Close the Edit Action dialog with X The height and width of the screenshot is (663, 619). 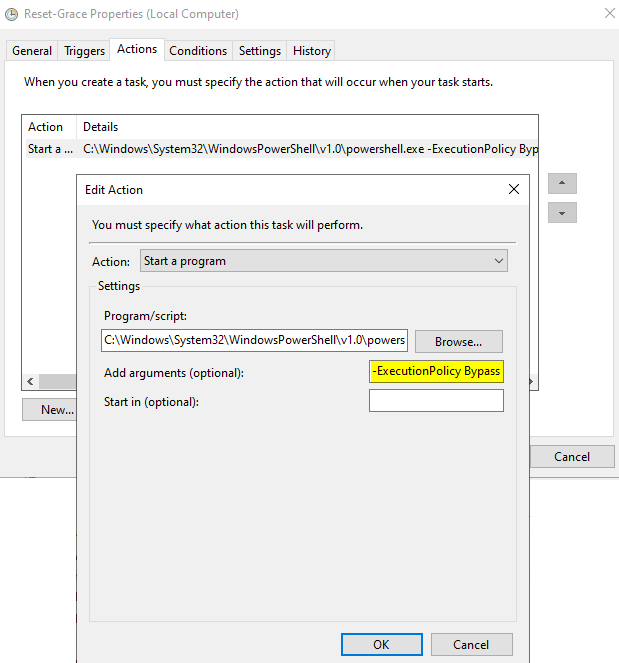(514, 189)
